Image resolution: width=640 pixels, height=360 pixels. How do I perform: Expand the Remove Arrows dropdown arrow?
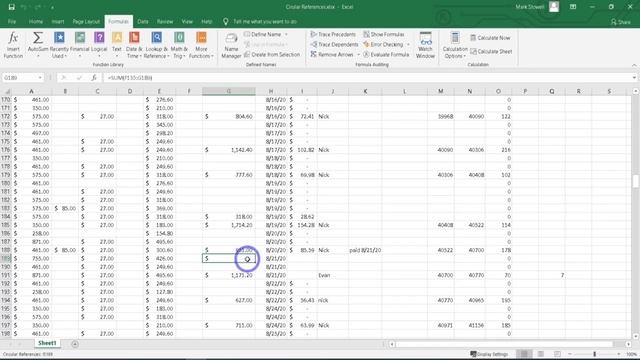358,54
